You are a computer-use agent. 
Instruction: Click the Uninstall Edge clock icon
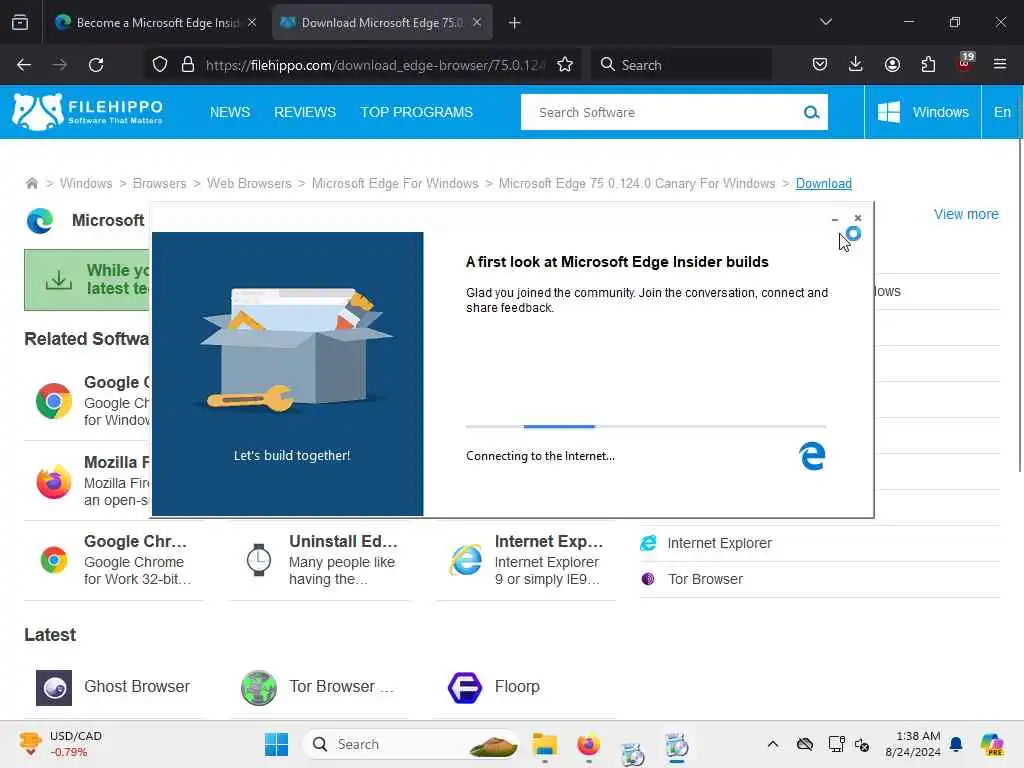[x=259, y=560]
